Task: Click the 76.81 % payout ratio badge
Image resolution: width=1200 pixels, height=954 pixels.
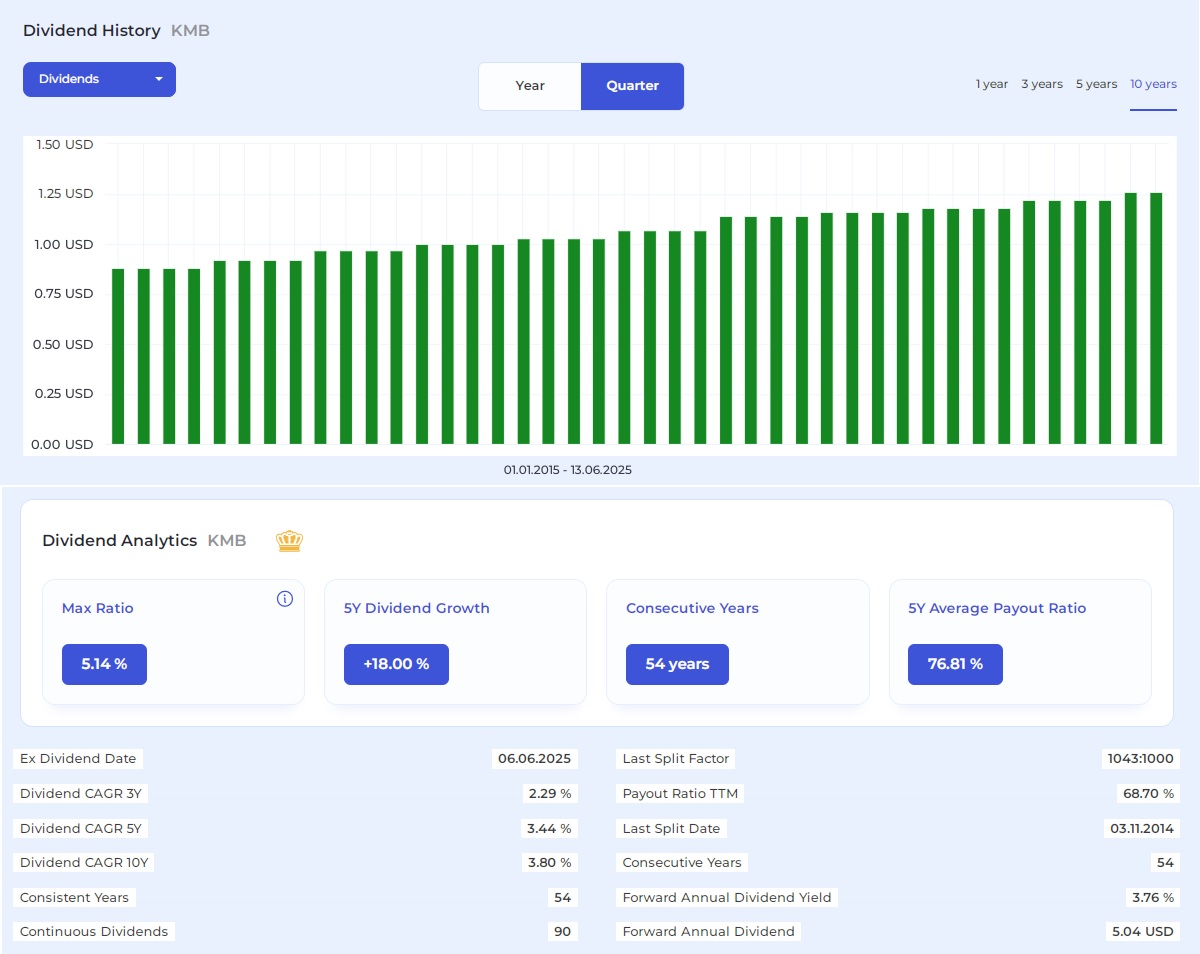Action: [955, 664]
